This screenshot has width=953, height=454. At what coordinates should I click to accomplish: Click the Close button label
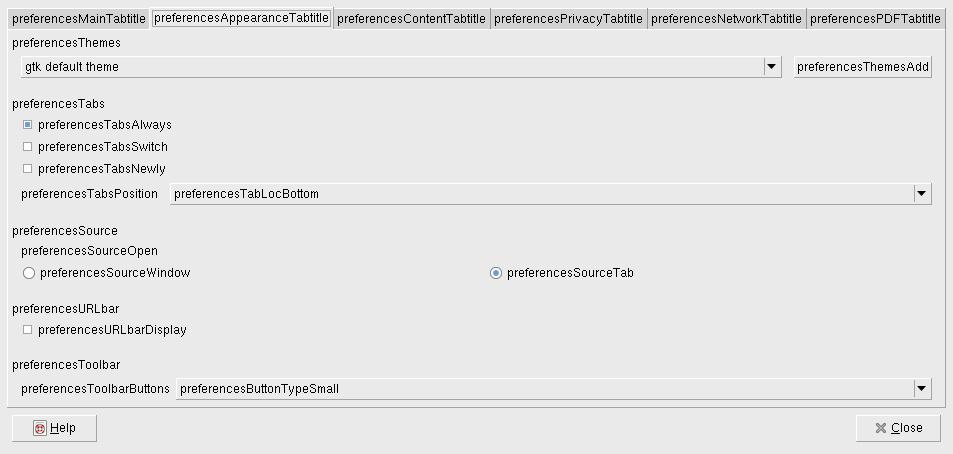click(907, 428)
